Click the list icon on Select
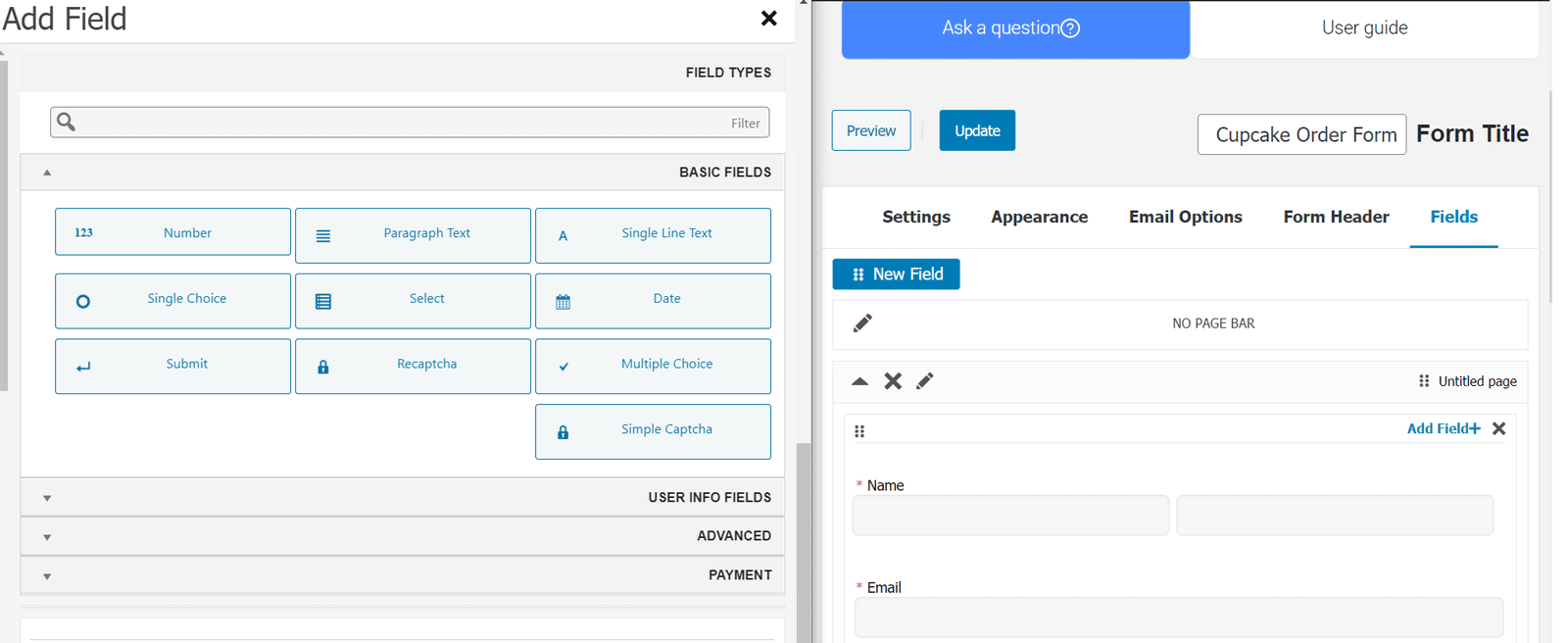 click(x=323, y=302)
